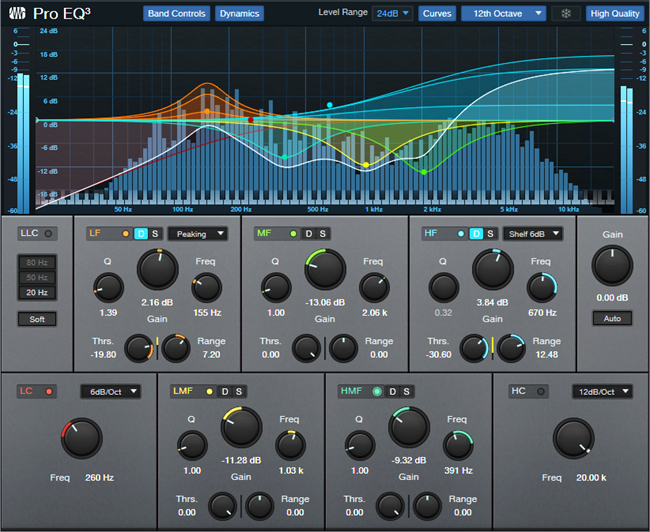This screenshot has height=532, width=650.
Task: Toggle the LF band enable dot
Action: (125, 233)
